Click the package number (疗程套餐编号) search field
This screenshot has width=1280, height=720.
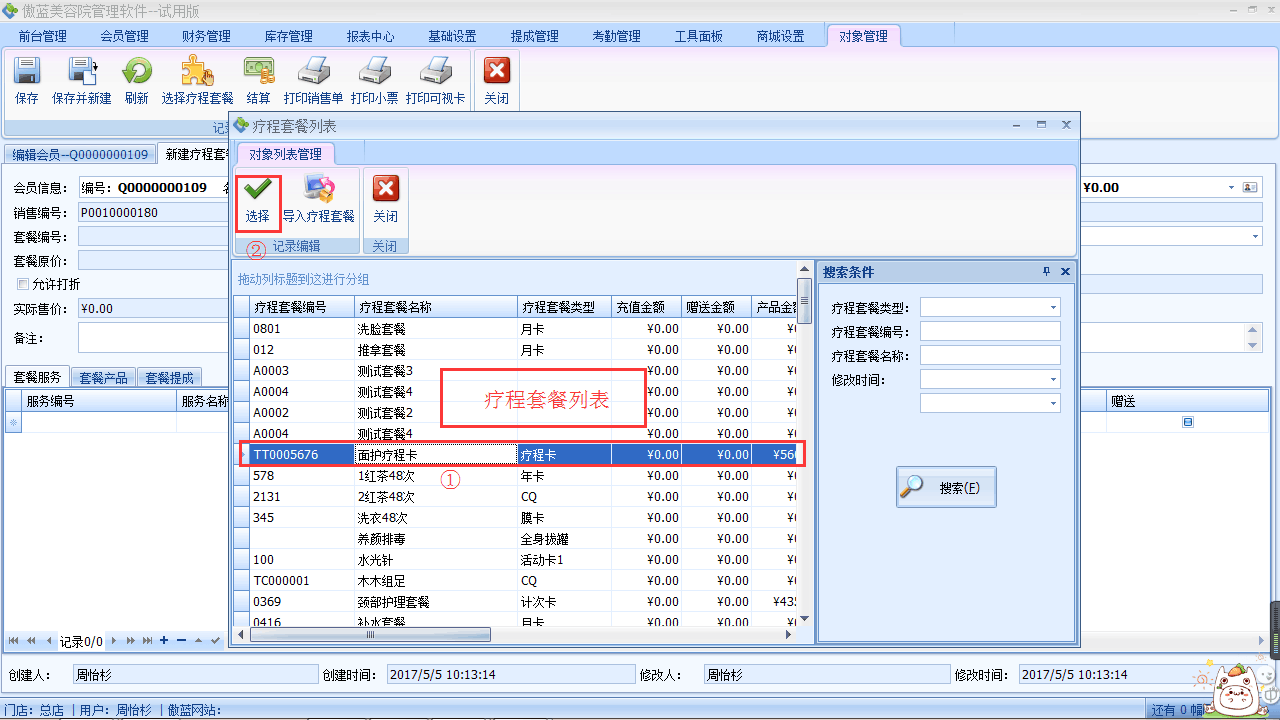point(989,331)
